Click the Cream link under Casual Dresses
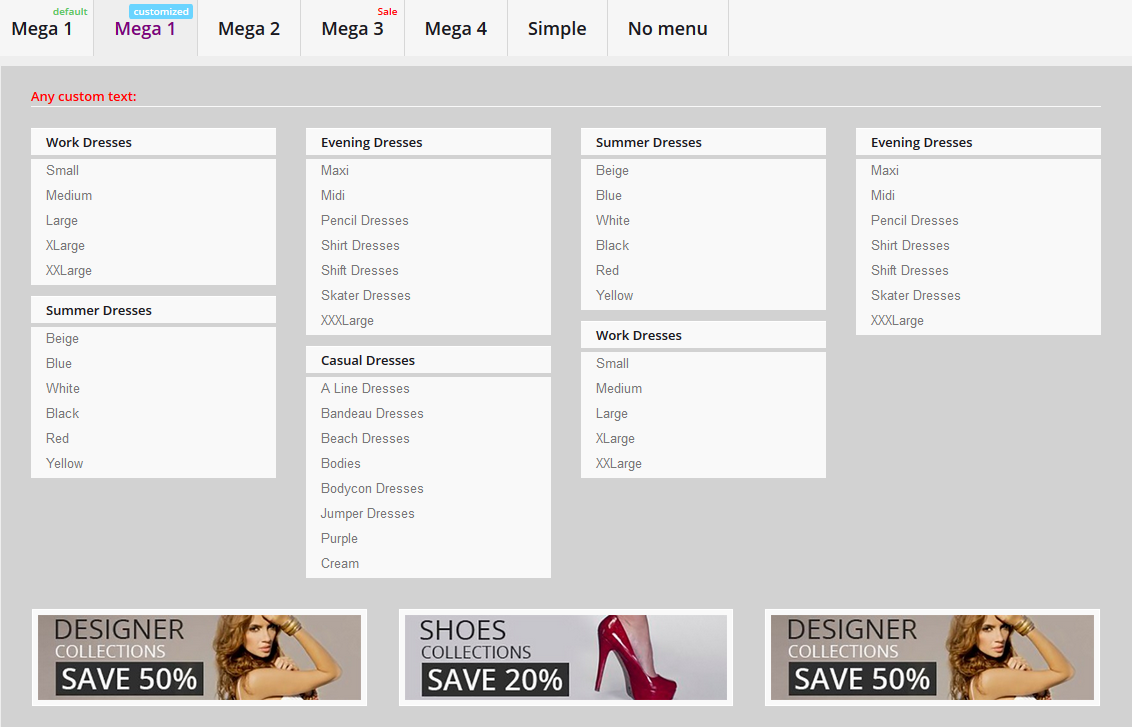 click(340, 564)
